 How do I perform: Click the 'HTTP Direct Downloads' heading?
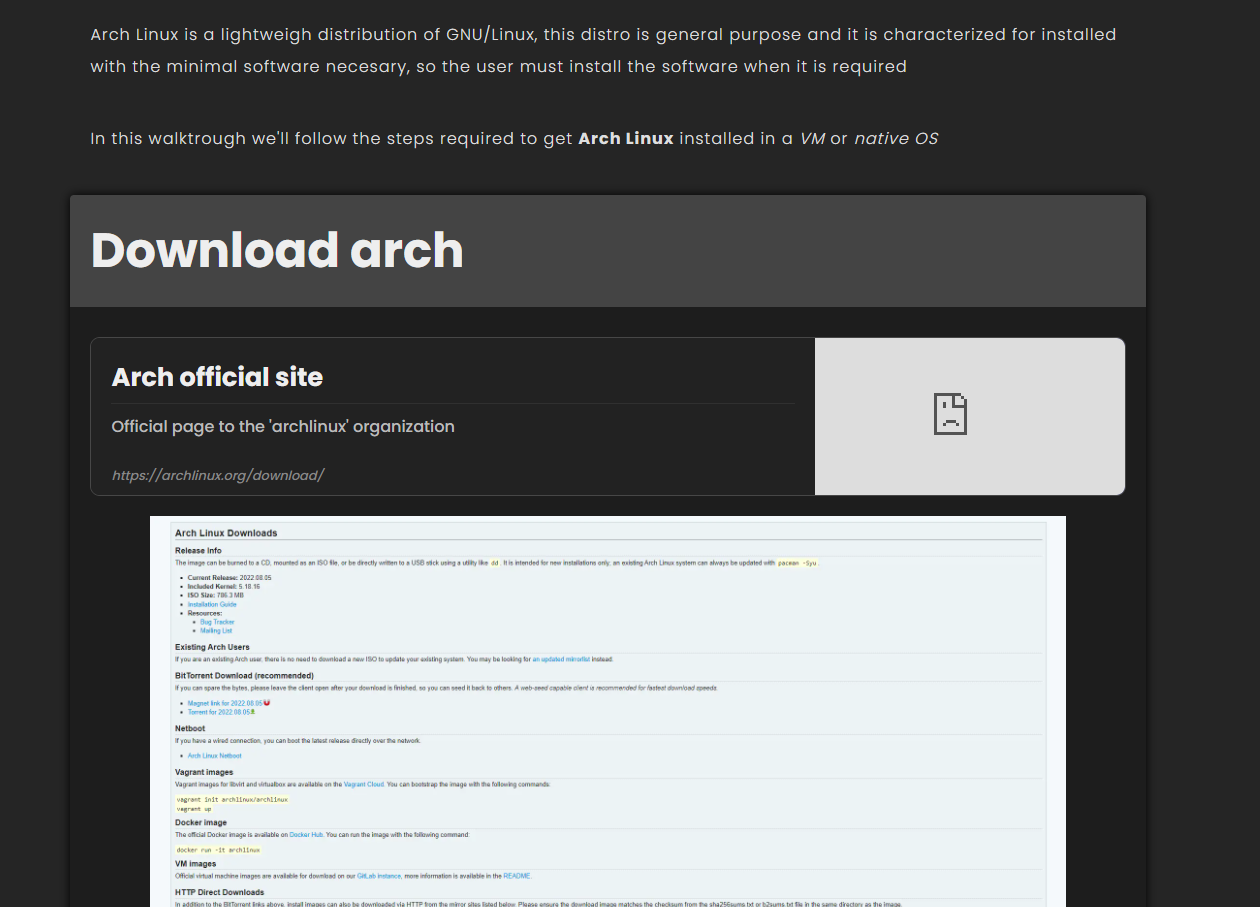click(220, 892)
